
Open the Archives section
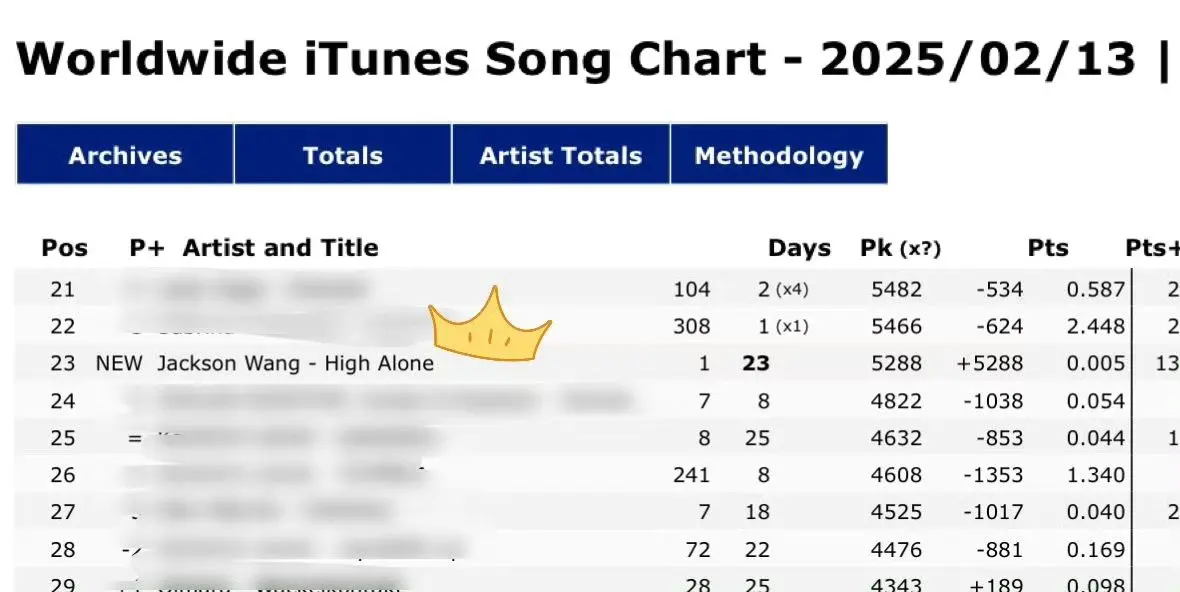tap(124, 155)
